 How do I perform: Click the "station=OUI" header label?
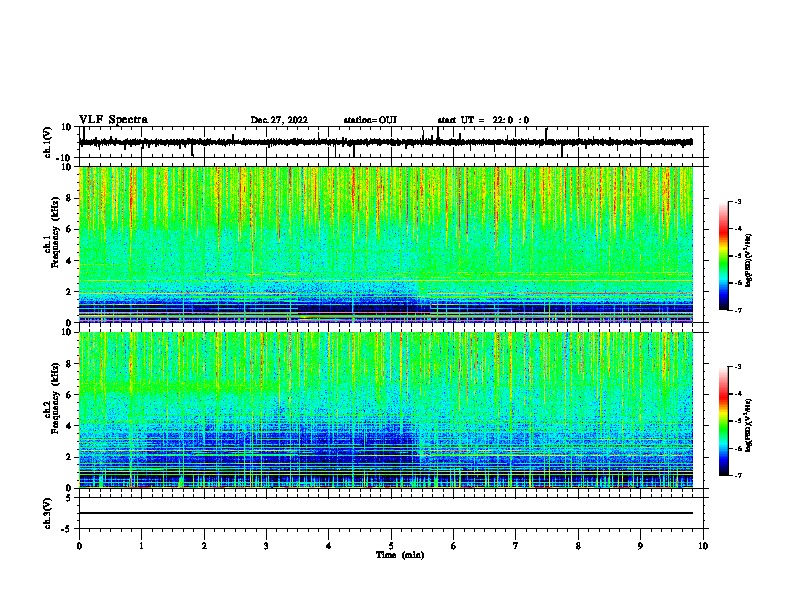[x=370, y=120]
